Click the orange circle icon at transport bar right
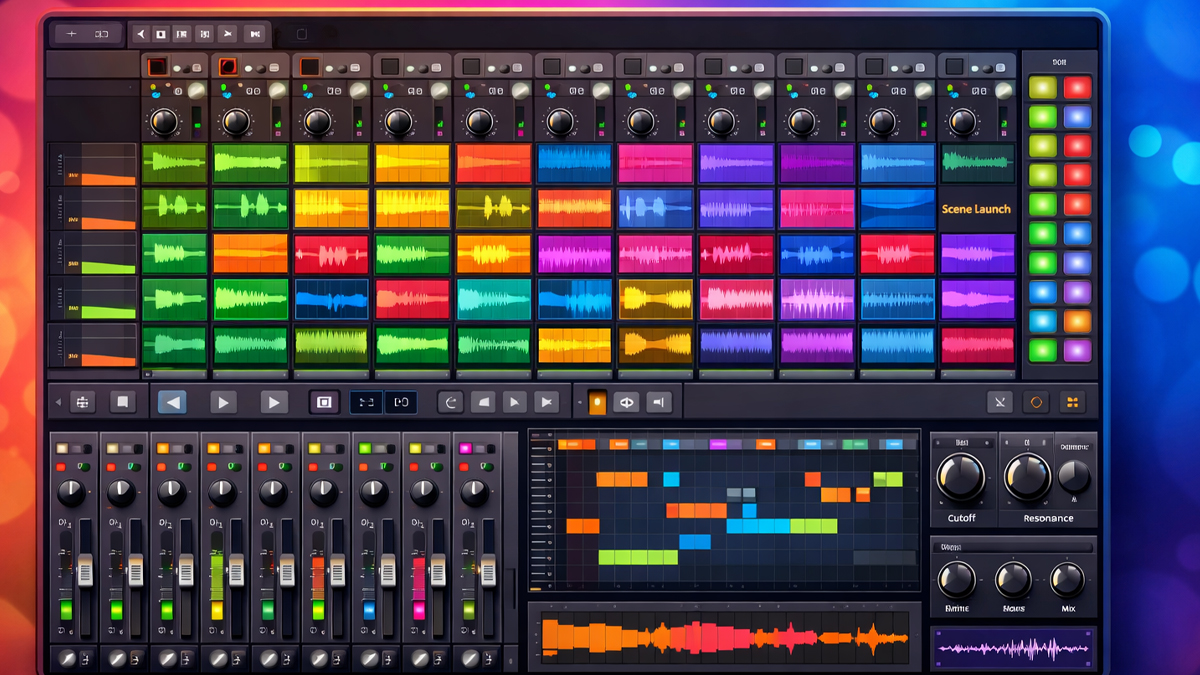The width and height of the screenshot is (1200, 675). [x=1036, y=402]
